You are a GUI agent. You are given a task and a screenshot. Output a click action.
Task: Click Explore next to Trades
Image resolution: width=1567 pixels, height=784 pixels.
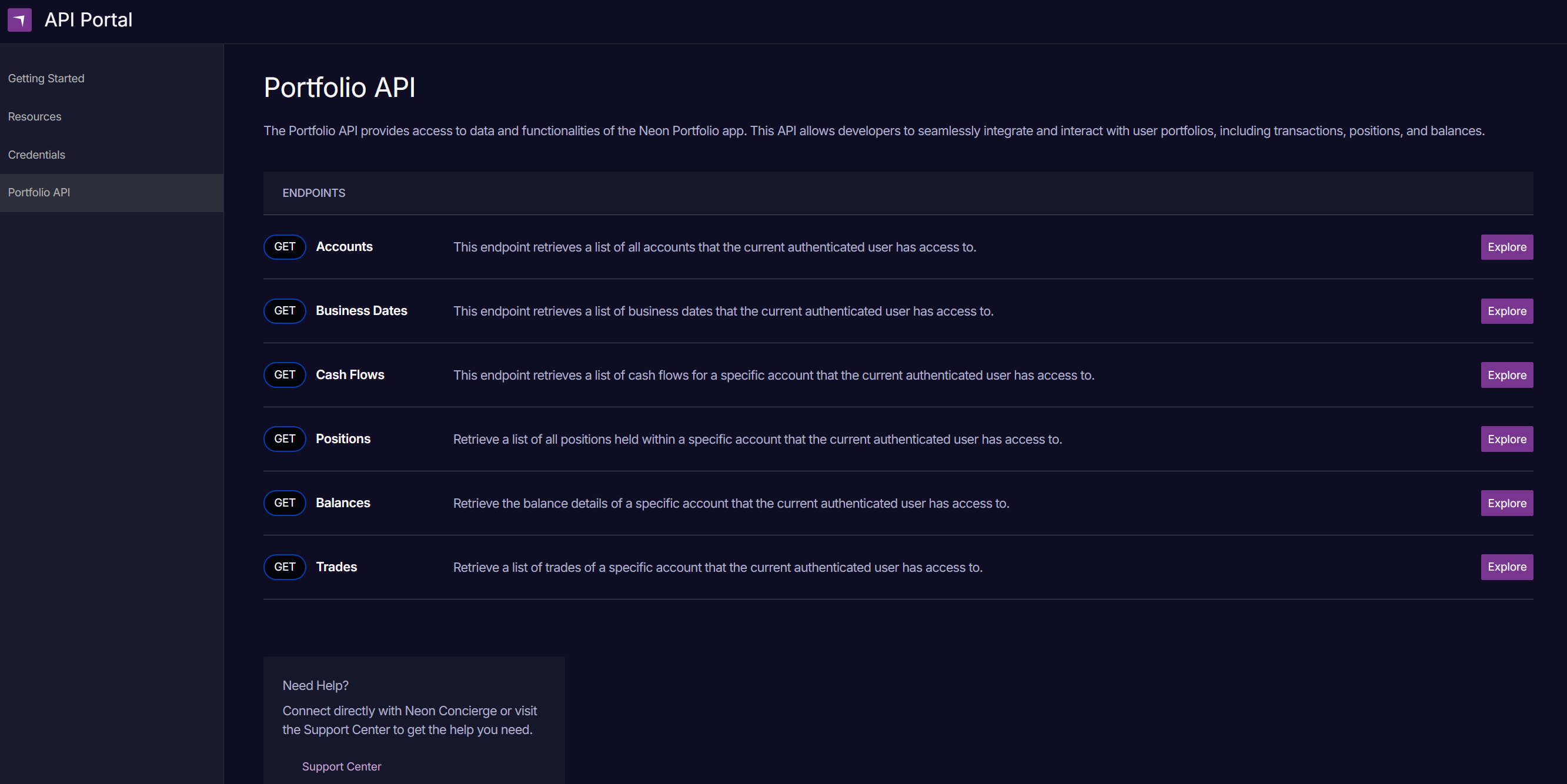point(1506,567)
